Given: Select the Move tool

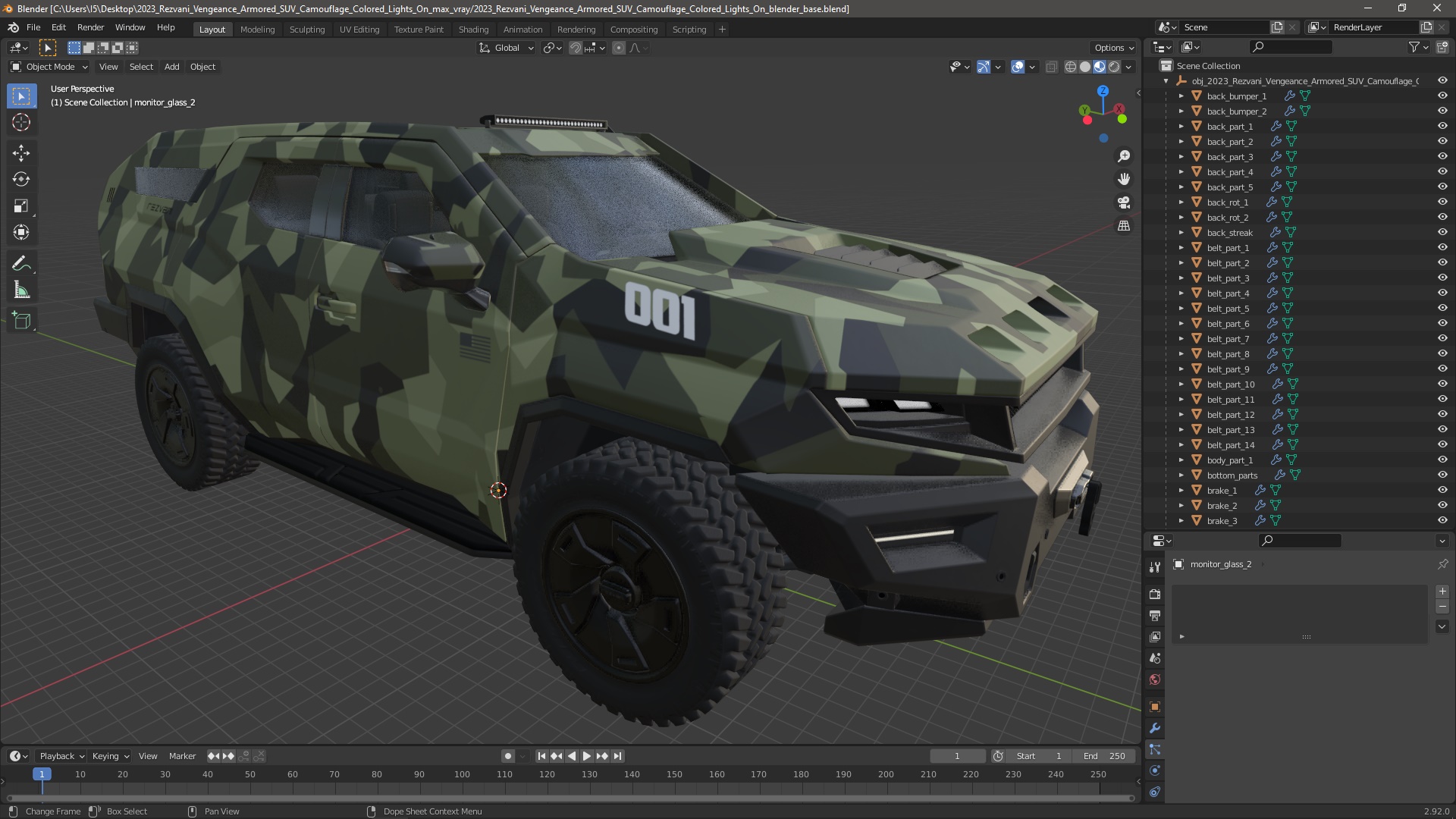Looking at the screenshot, I should click(21, 153).
